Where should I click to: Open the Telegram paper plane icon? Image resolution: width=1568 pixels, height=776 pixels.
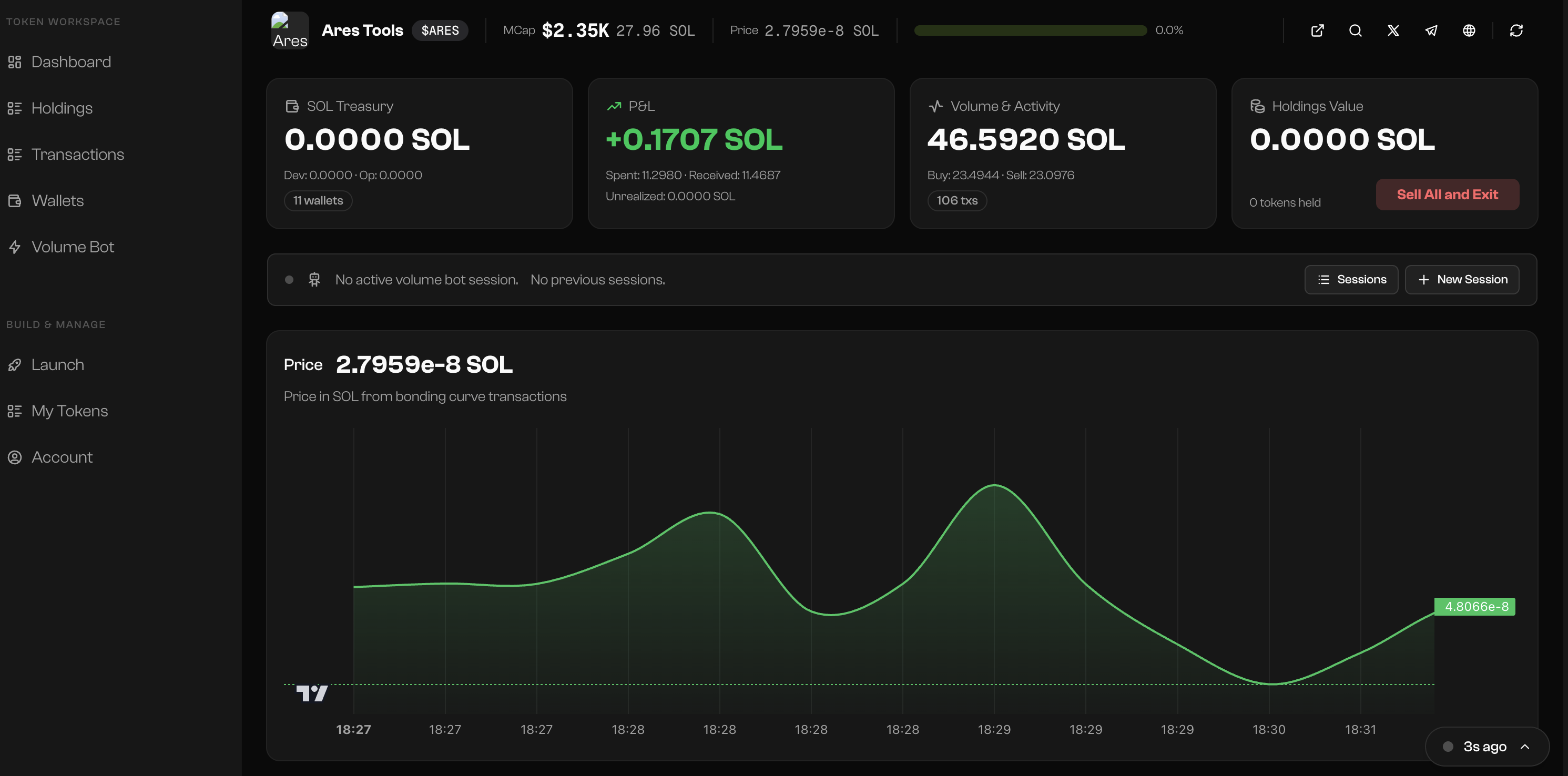[x=1431, y=30]
